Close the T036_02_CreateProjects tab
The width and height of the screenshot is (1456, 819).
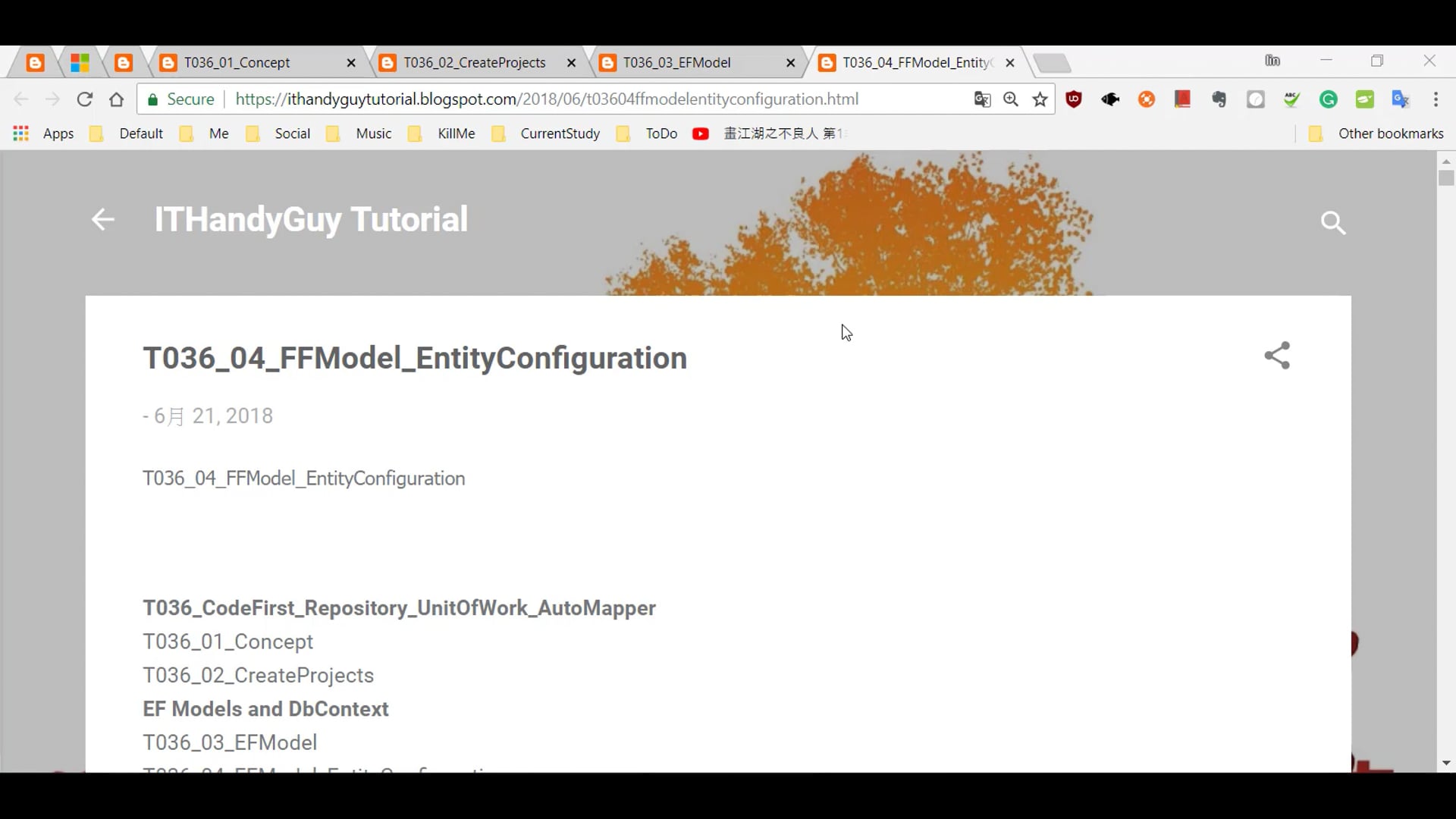571,63
